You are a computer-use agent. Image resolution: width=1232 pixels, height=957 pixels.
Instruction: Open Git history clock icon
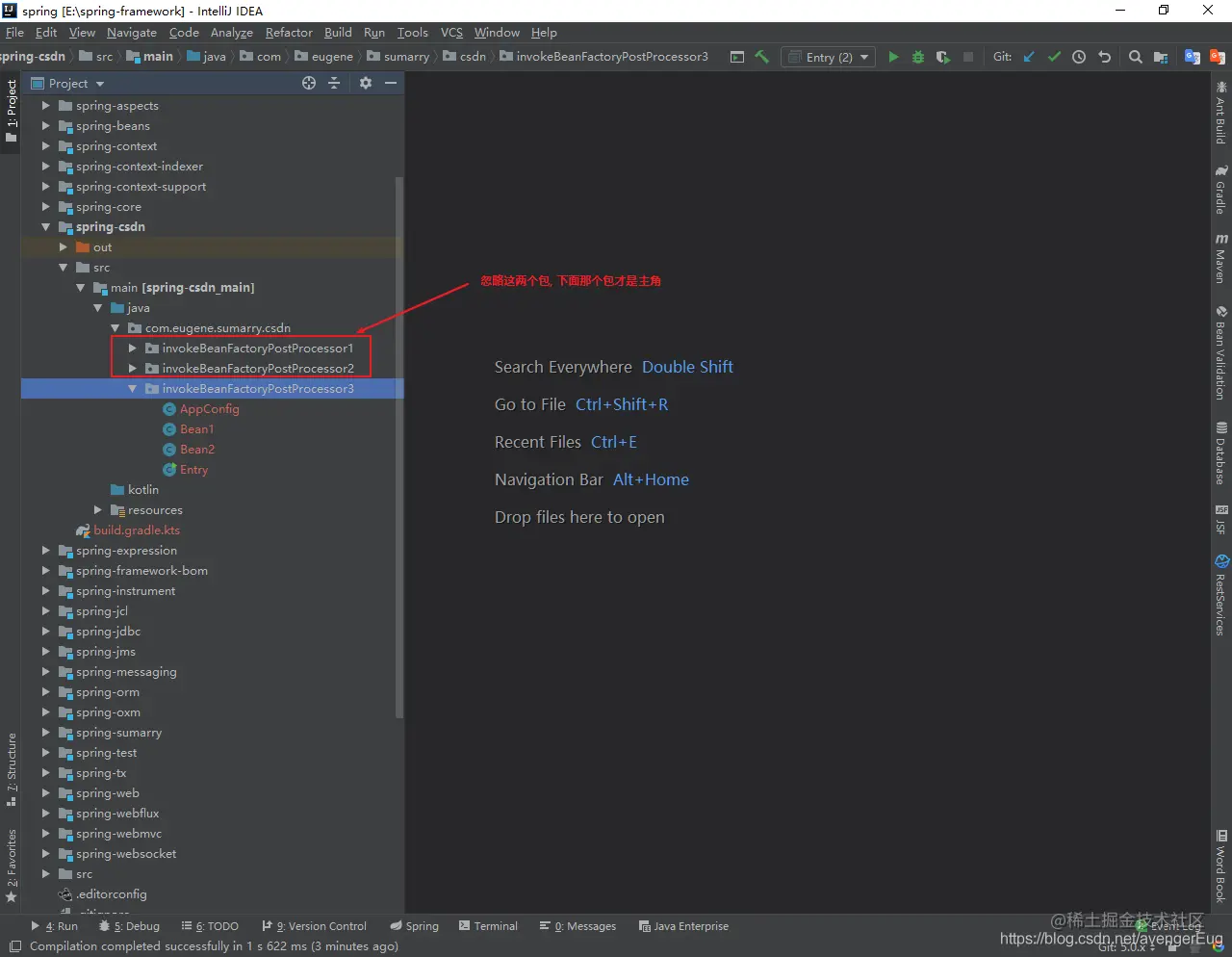point(1079,57)
